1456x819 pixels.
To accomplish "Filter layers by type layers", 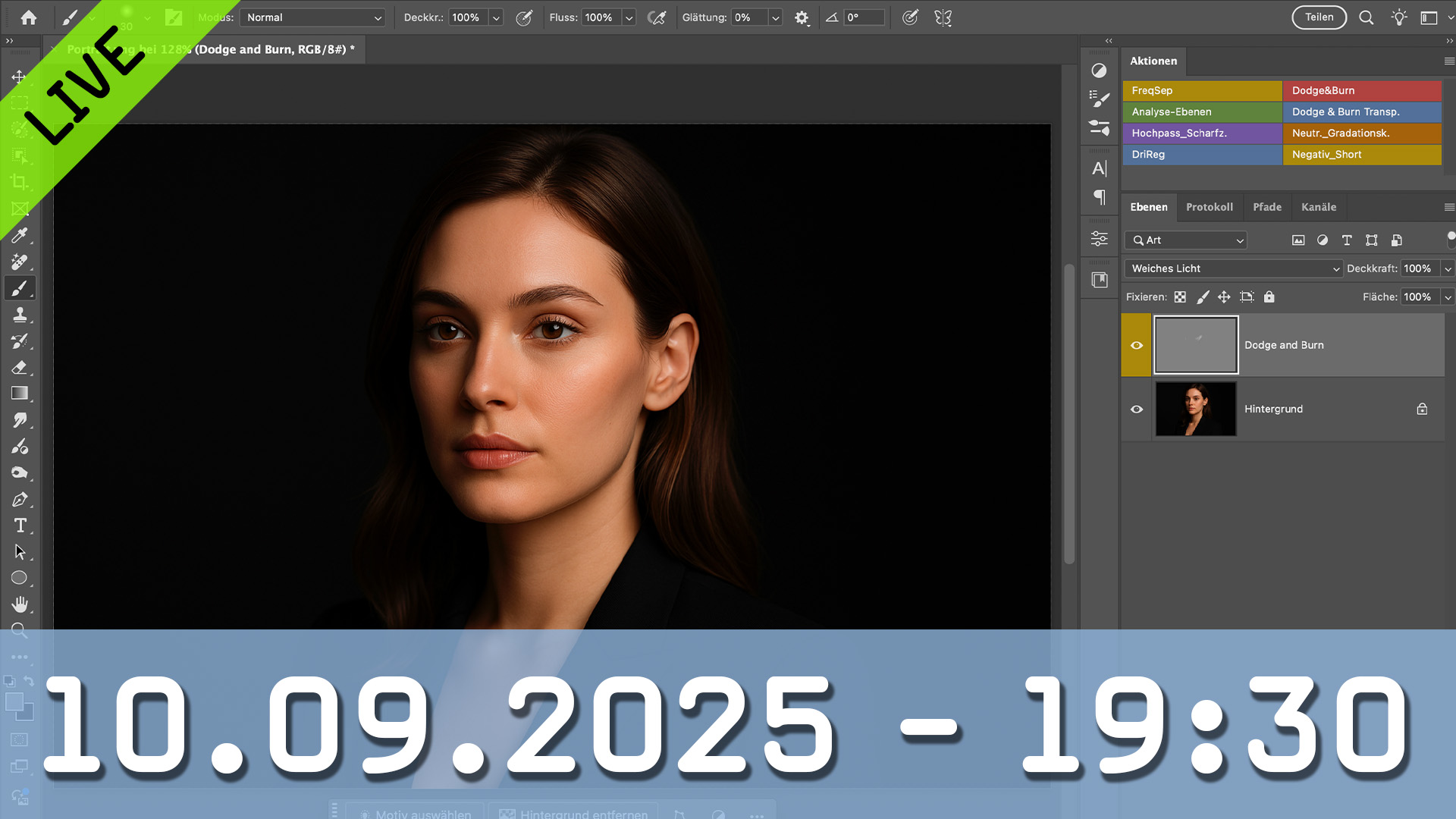I will pos(1347,240).
